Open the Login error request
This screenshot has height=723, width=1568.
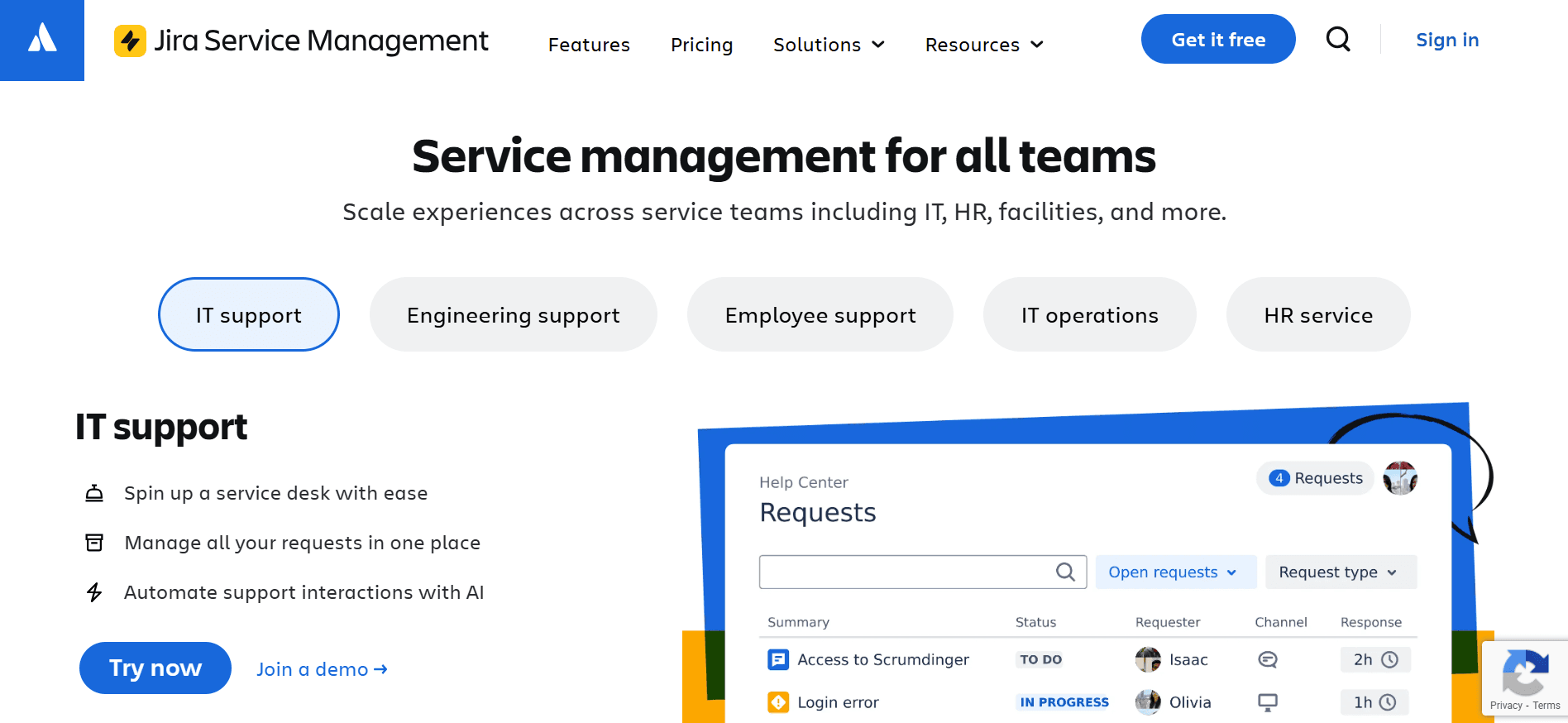(838, 702)
